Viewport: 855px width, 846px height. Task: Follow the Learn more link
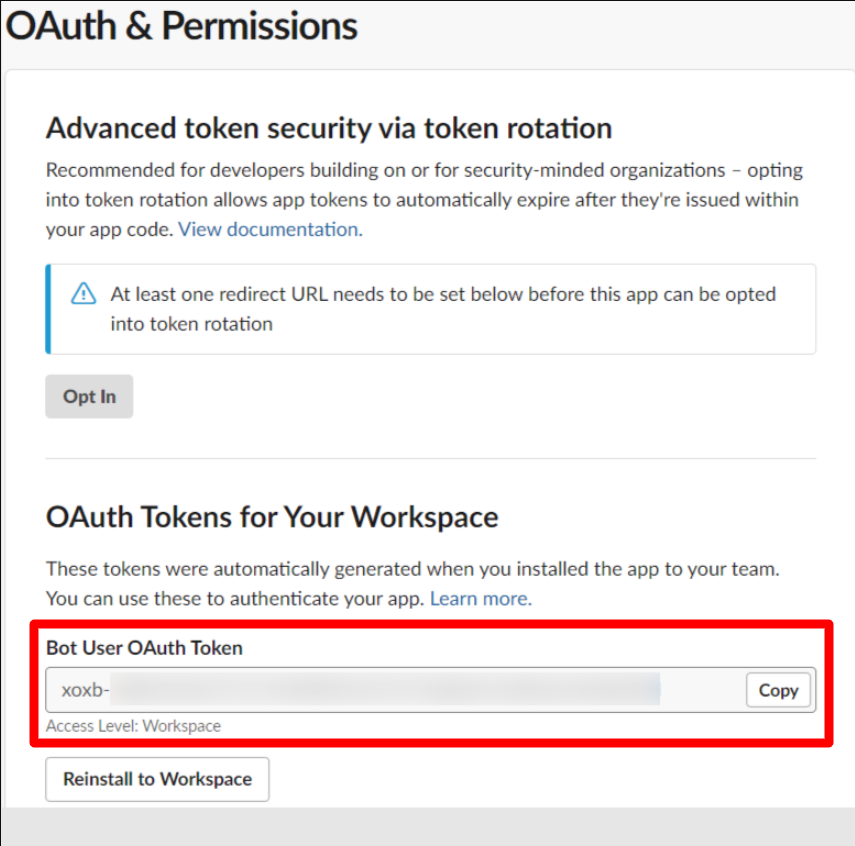[480, 599]
